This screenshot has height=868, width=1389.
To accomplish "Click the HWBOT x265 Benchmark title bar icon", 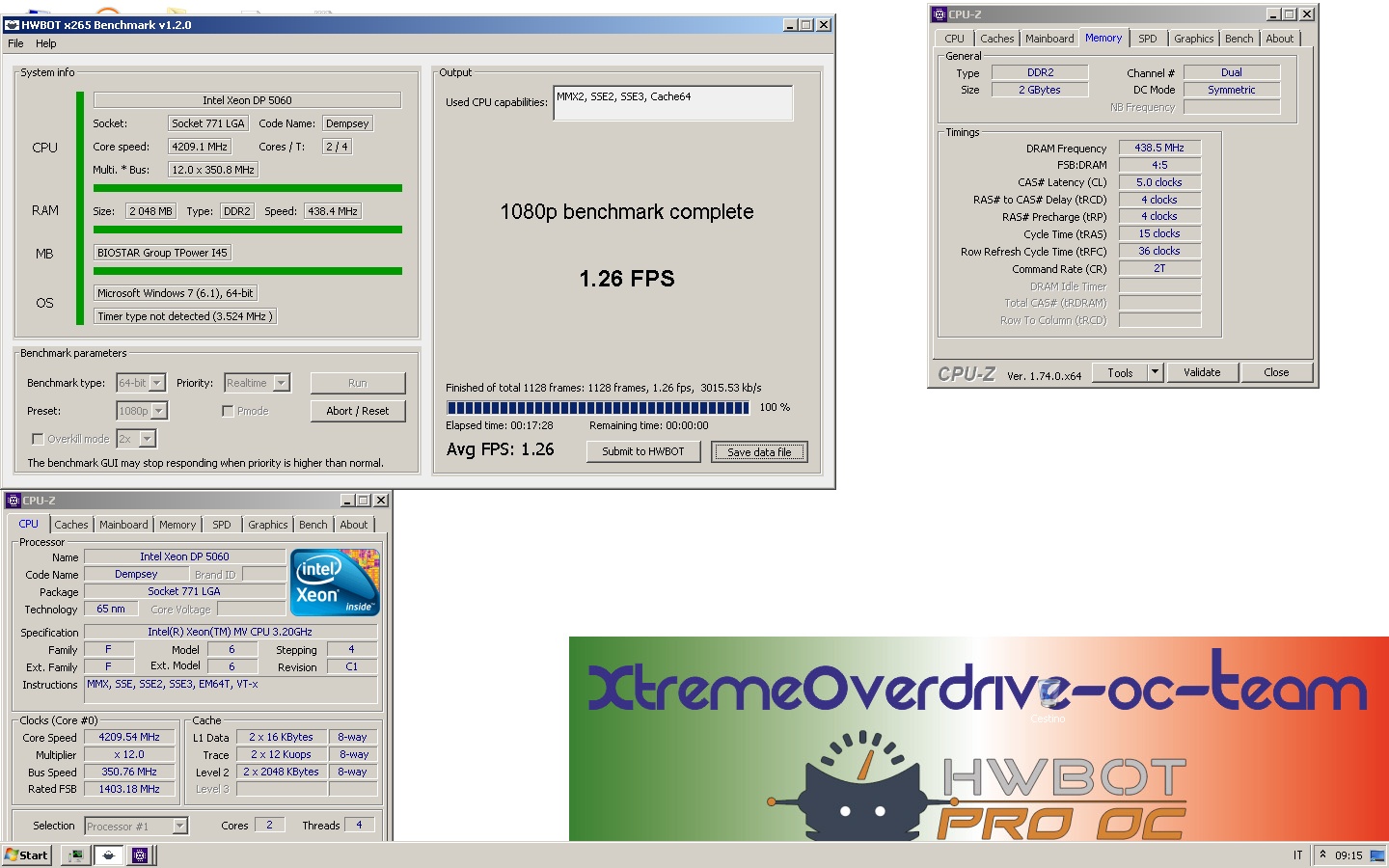I will (13, 25).
